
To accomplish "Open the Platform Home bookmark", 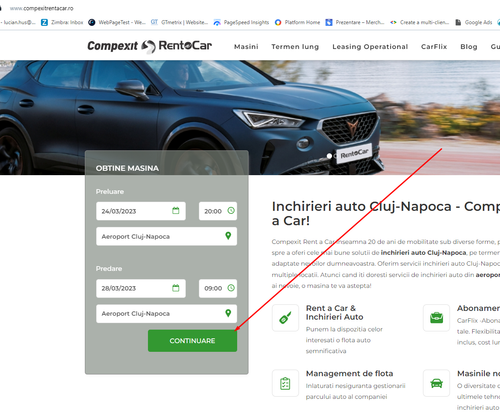I will coord(297,22).
